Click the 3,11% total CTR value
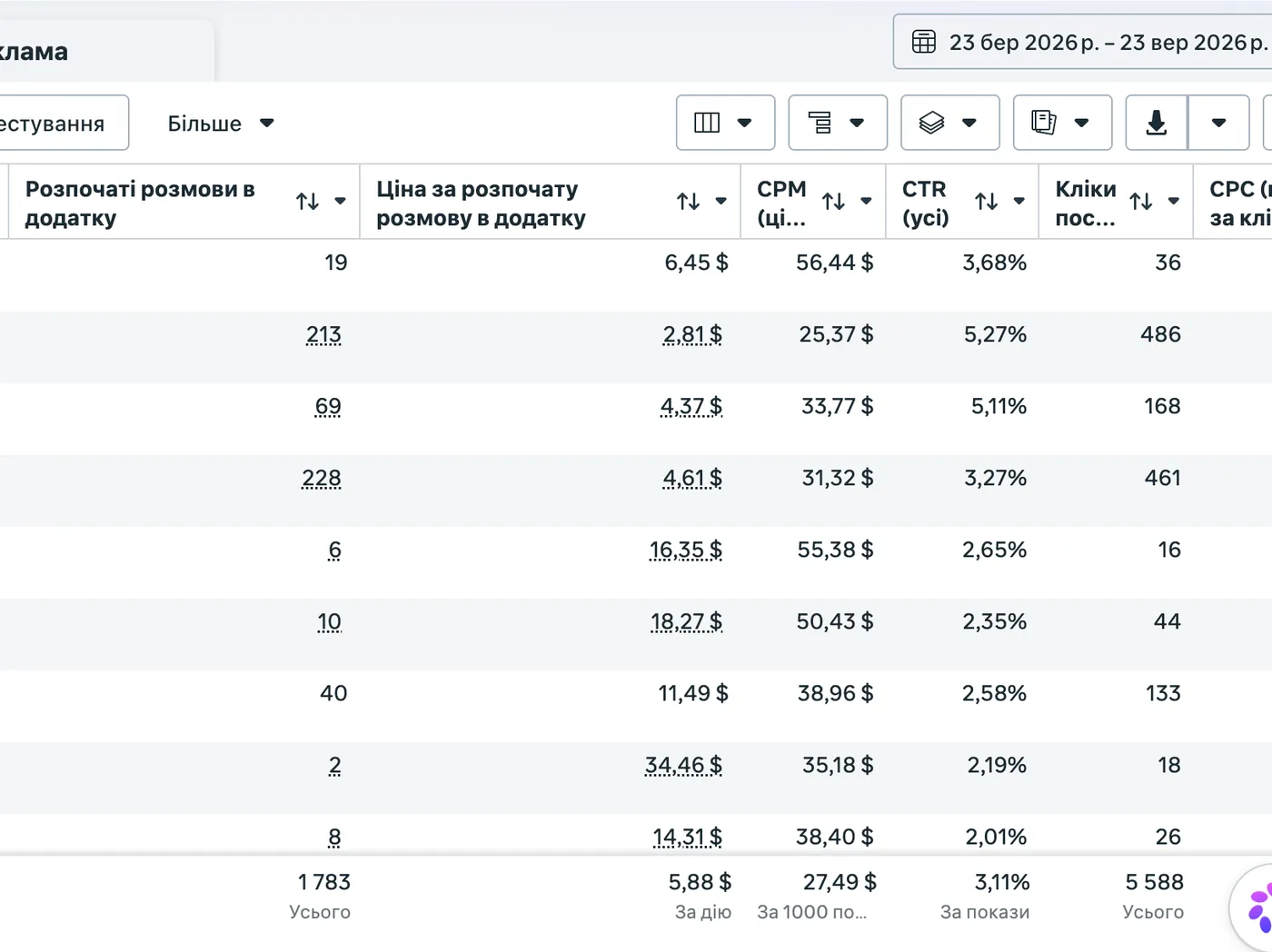 pos(1002,882)
